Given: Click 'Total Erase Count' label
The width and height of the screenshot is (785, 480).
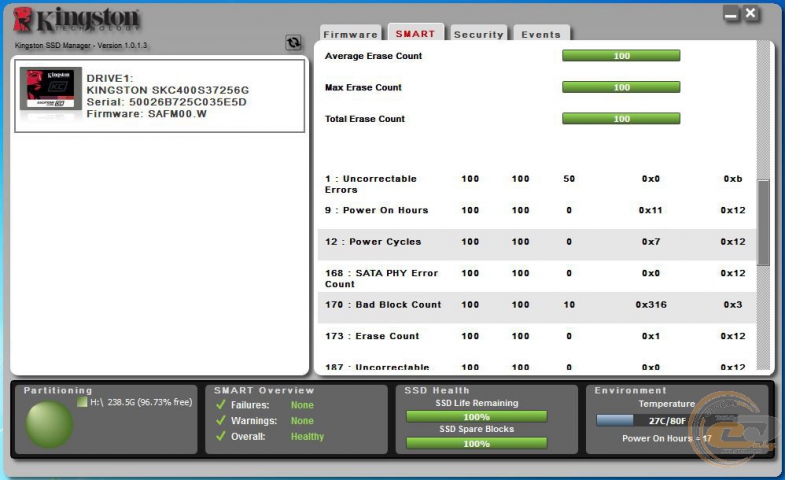Looking at the screenshot, I should pyautogui.click(x=364, y=119).
